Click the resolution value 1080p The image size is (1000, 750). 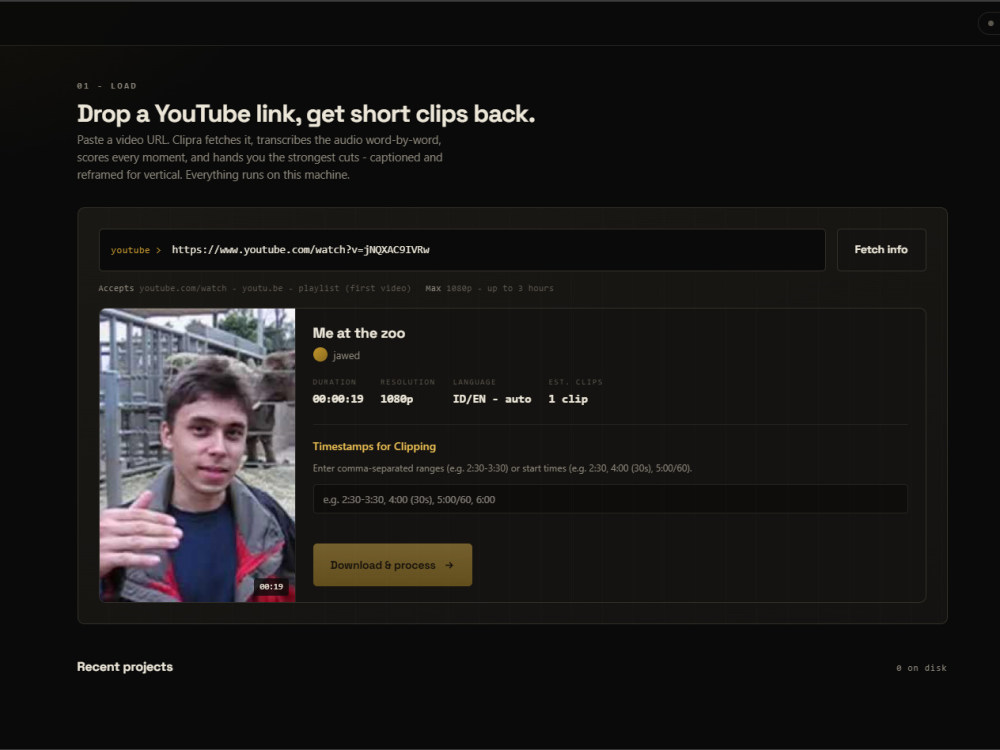(397, 399)
